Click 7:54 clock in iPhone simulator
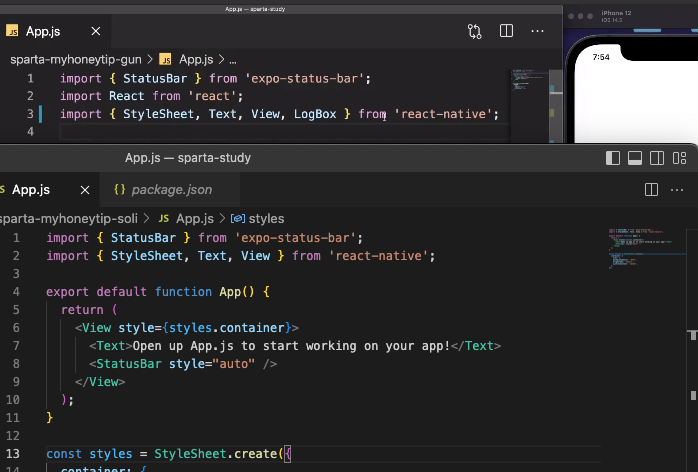This screenshot has width=698, height=472. click(601, 57)
